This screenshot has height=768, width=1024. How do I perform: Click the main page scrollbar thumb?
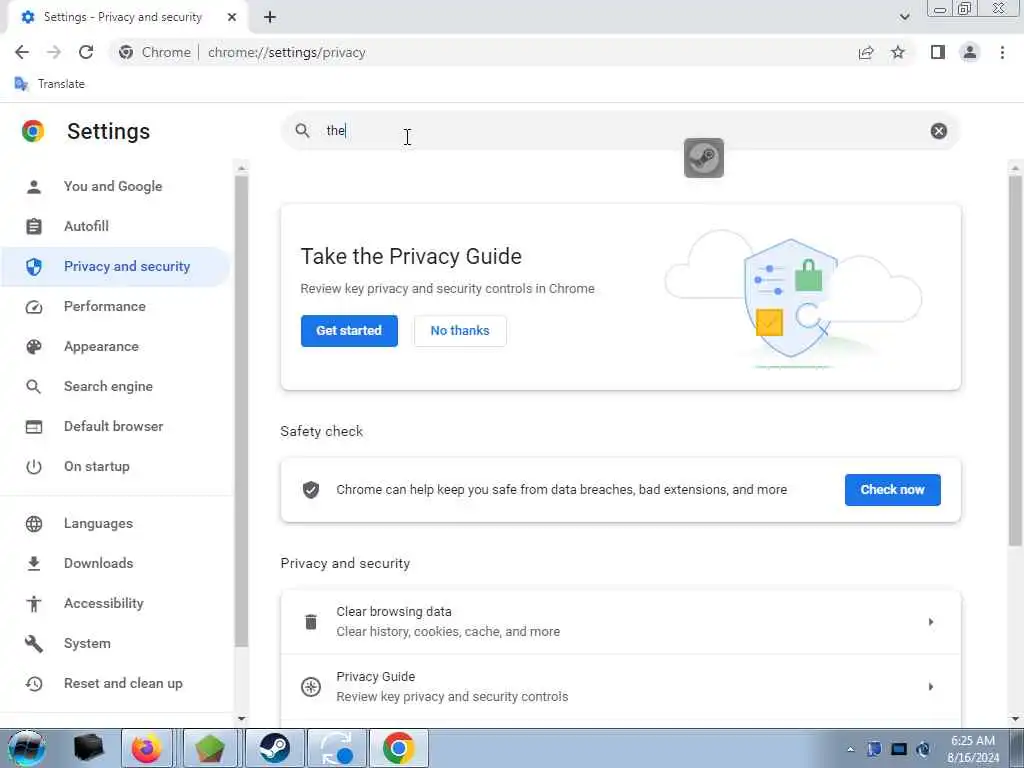click(x=1015, y=359)
